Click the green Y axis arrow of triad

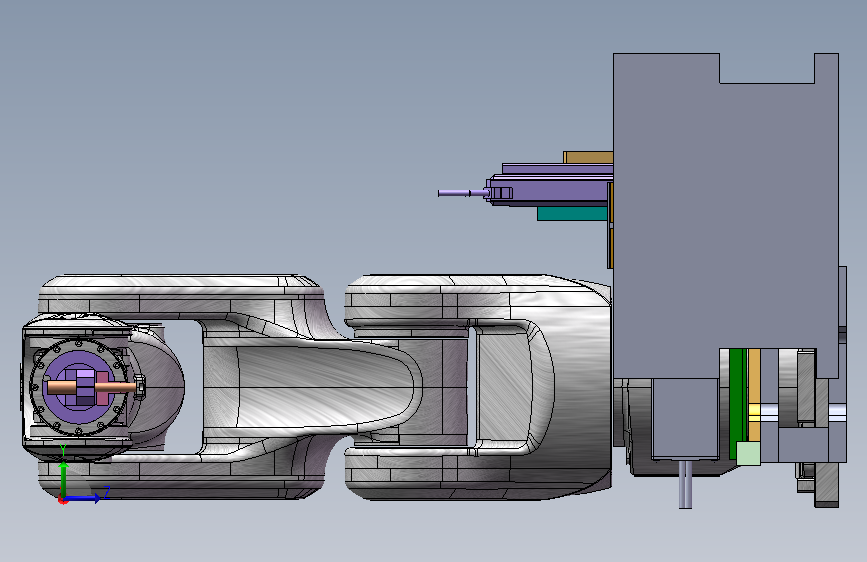click(x=64, y=479)
